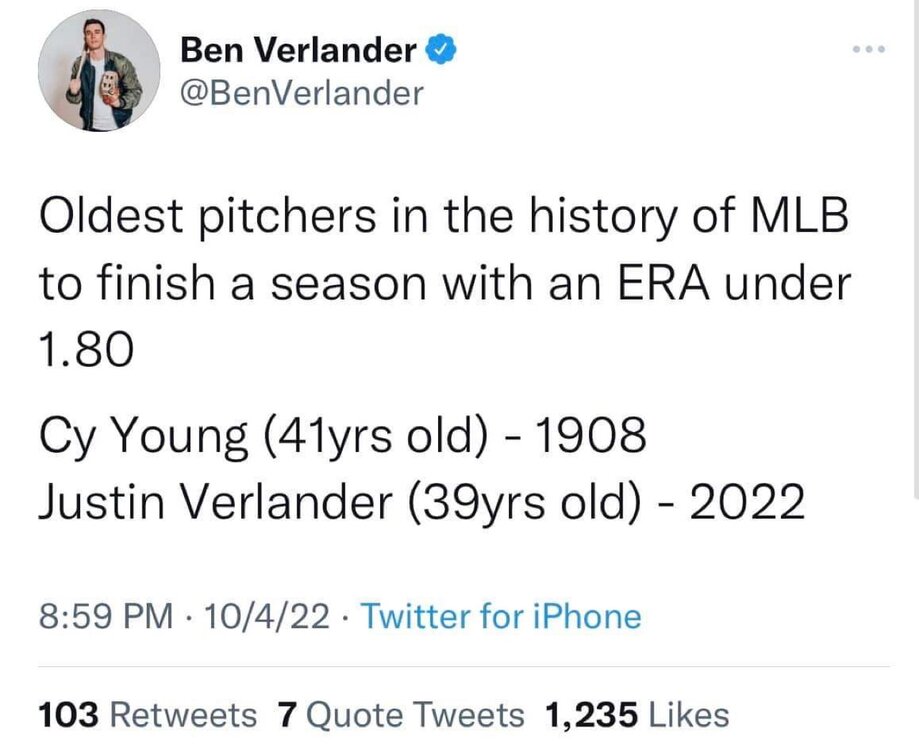Open the @BenVerlander handle link
The image size is (919, 750).
click(301, 93)
